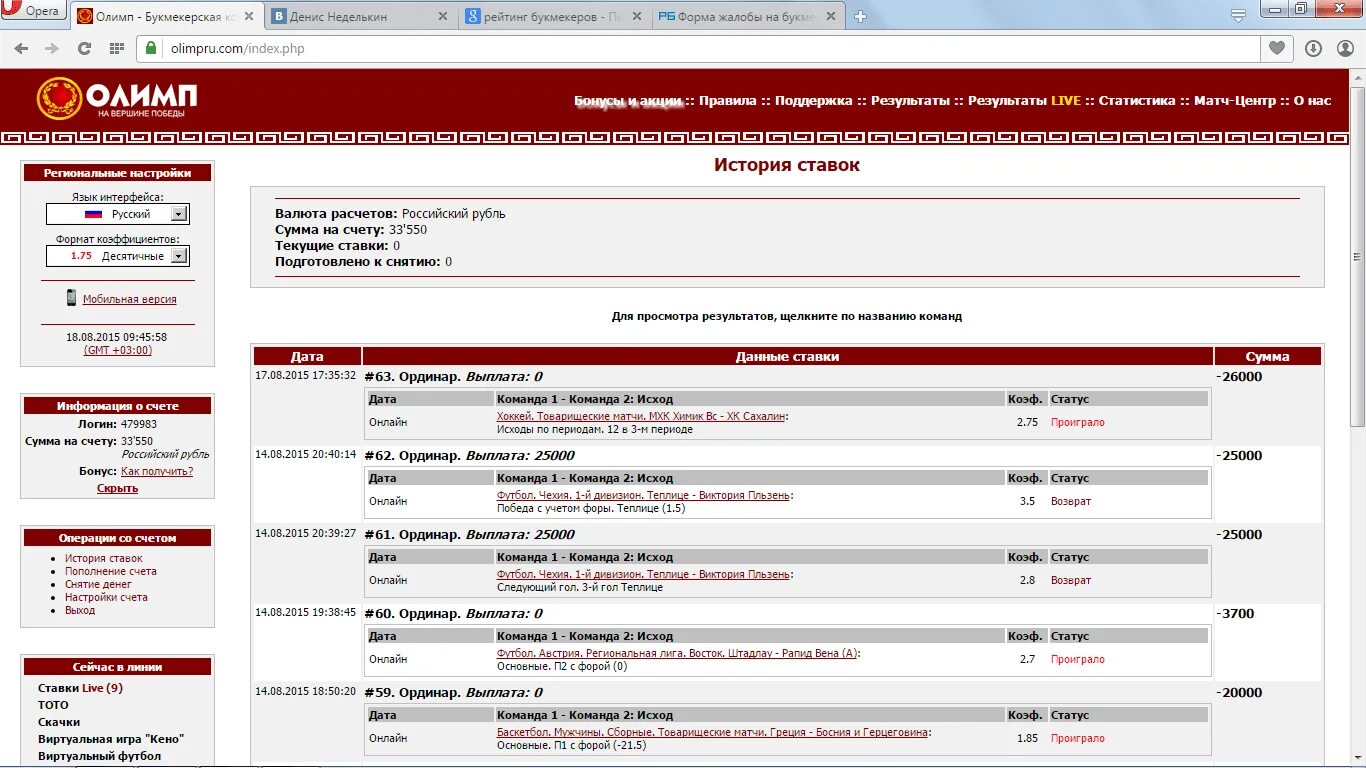
Task: Open the Speed Dial grid icon
Action: [x=117, y=48]
